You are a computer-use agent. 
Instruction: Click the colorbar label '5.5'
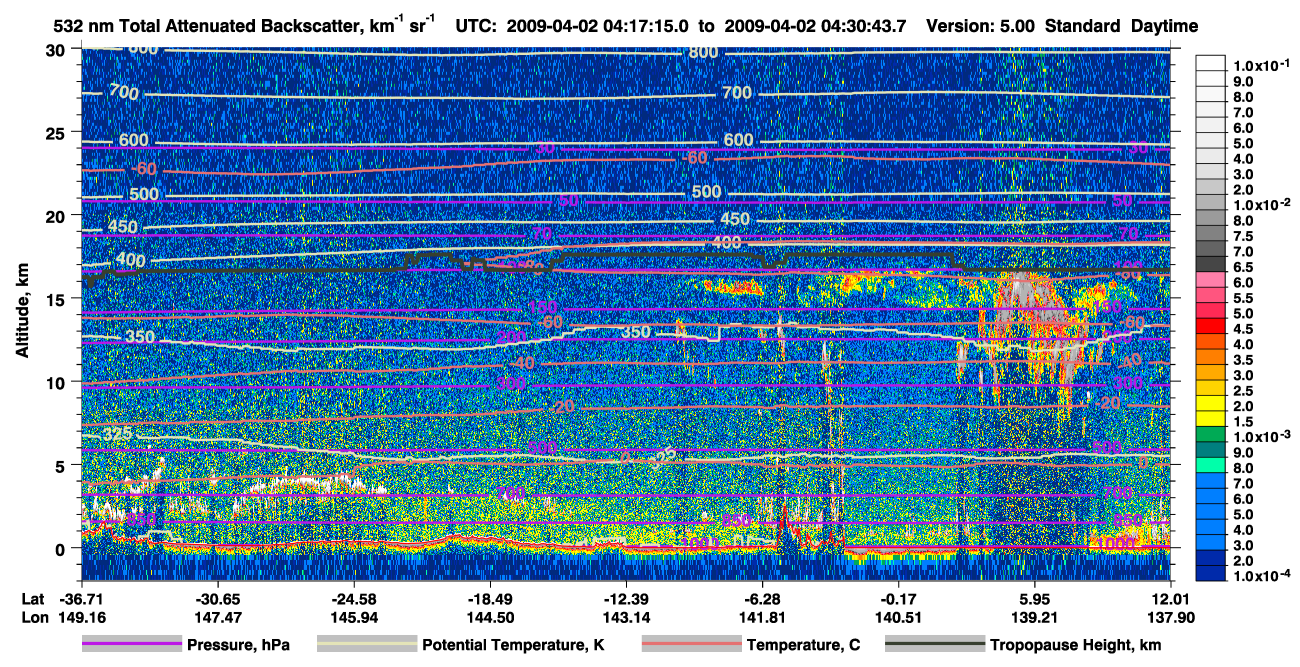point(1245,298)
